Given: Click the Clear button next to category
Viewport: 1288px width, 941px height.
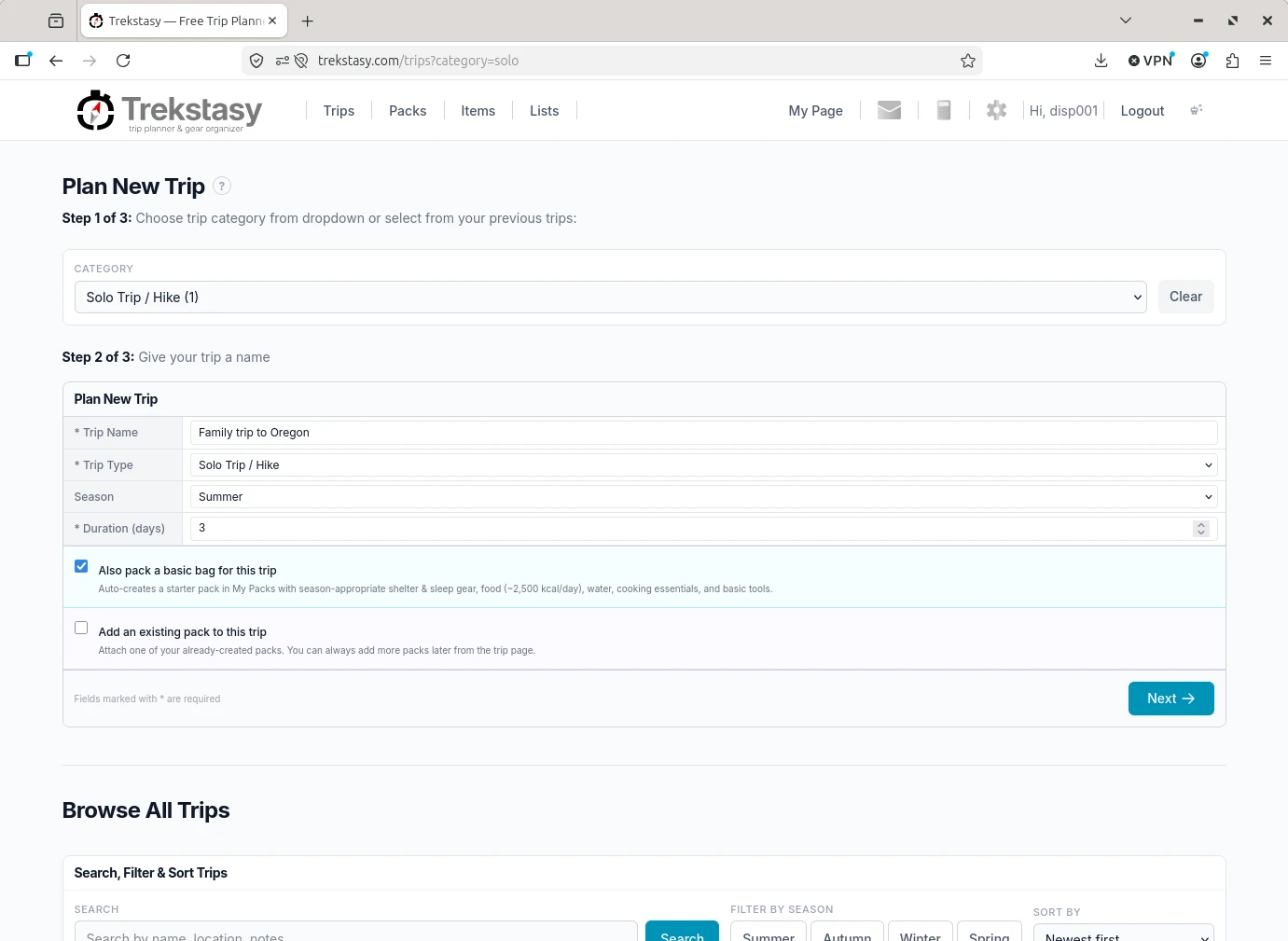Looking at the screenshot, I should tap(1186, 297).
